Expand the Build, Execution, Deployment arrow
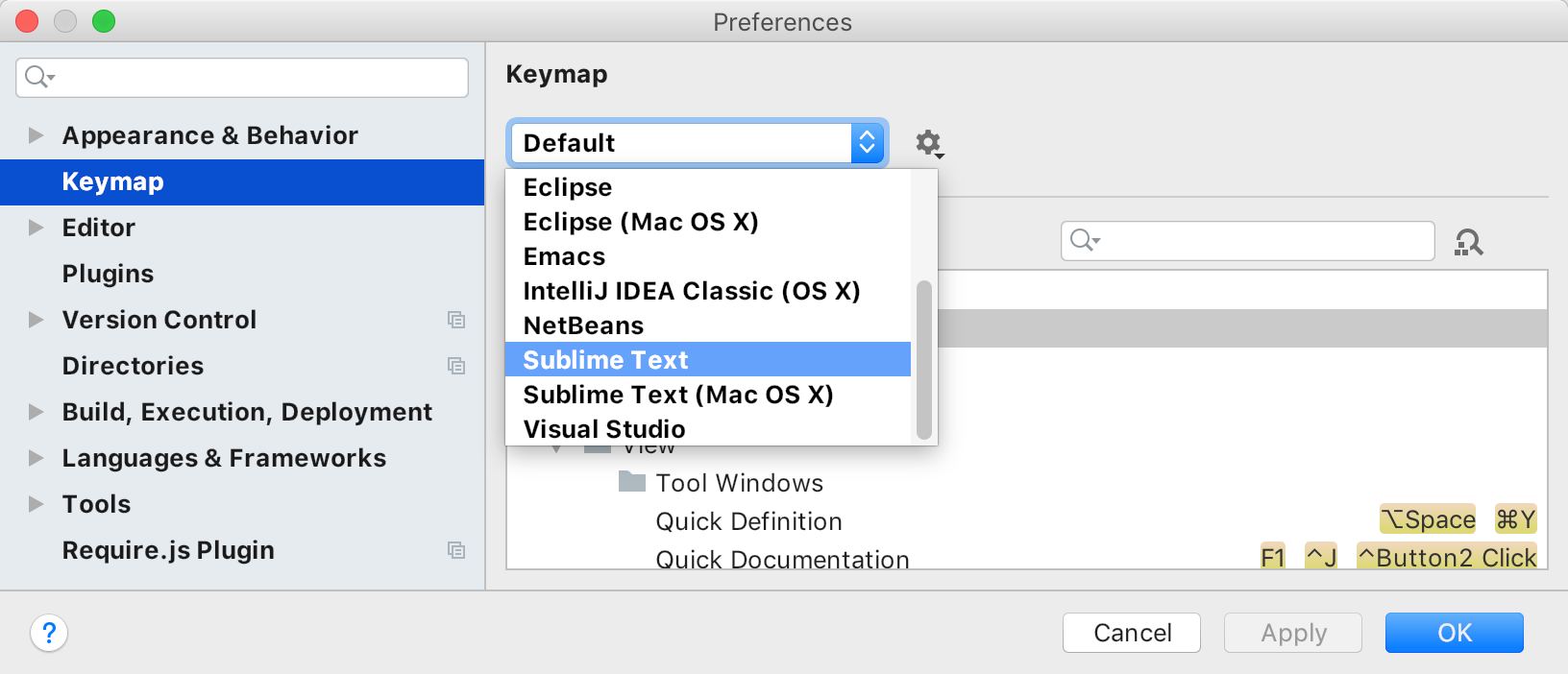 click(37, 412)
